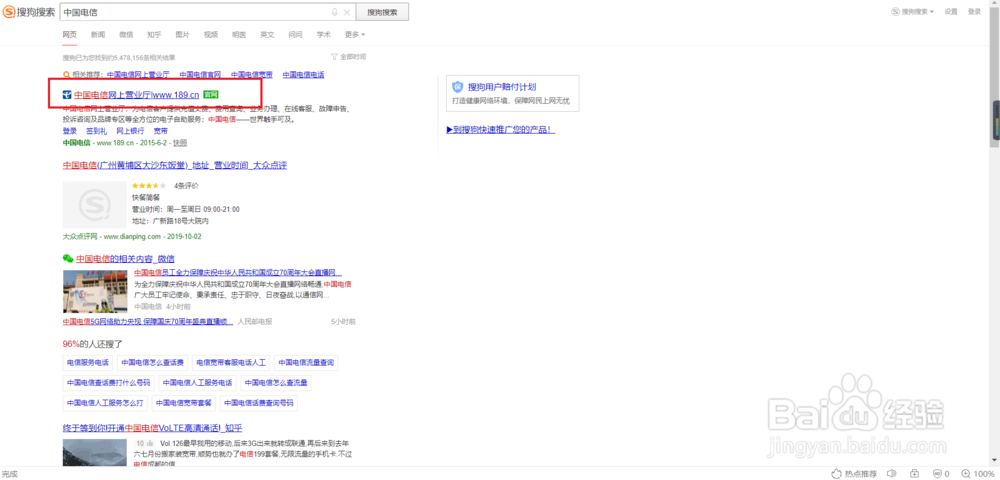Click the 100% zoom control in status bar

coord(978,474)
